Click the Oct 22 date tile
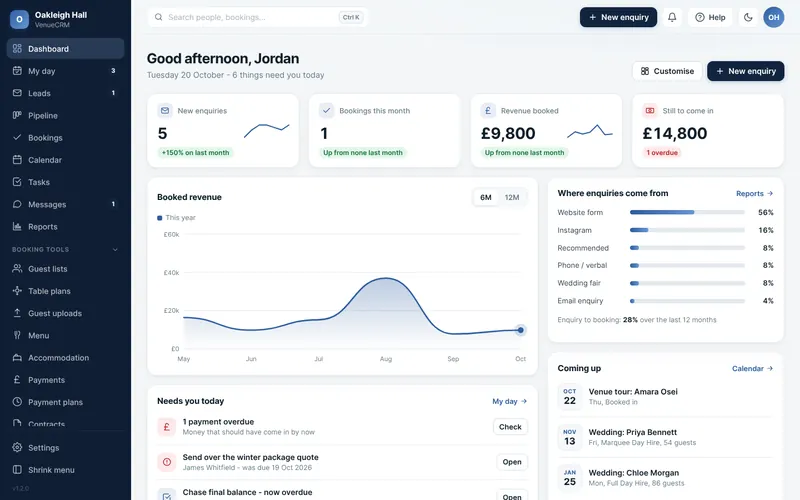Viewport: 800px width, 500px height. click(x=570, y=396)
